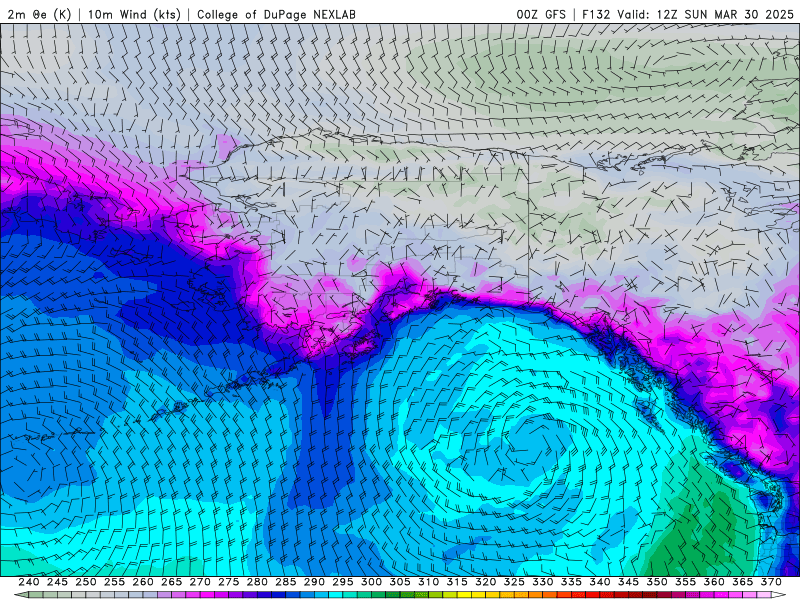Click the 315 value on the color scale
The width and height of the screenshot is (800, 600).
(x=457, y=582)
